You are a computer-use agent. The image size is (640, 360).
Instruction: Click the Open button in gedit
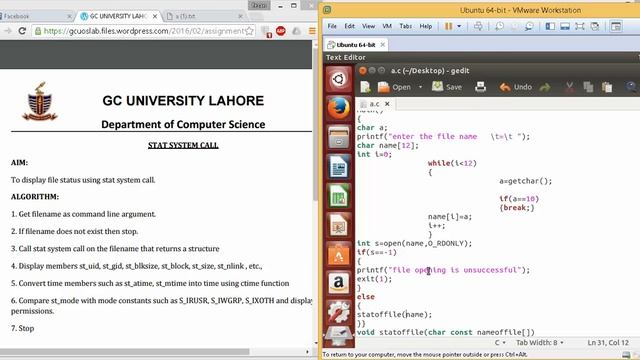(395, 87)
